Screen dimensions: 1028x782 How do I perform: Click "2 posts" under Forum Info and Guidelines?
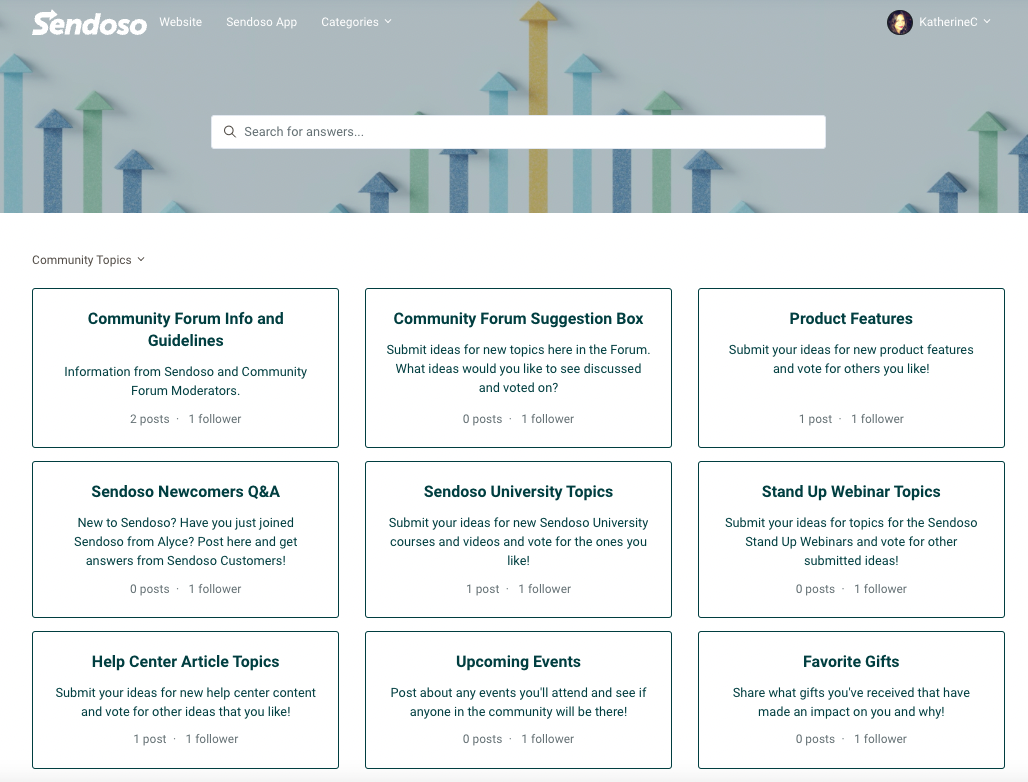pyautogui.click(x=149, y=419)
